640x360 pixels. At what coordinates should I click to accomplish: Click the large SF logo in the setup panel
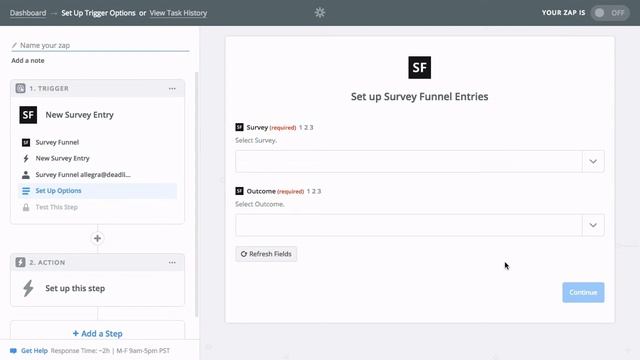point(420,67)
